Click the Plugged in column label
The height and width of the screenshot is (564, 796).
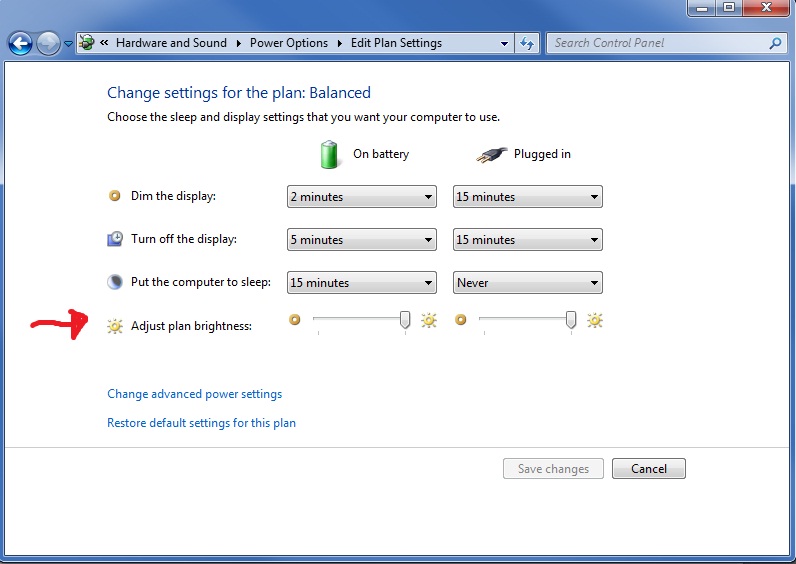tap(542, 154)
